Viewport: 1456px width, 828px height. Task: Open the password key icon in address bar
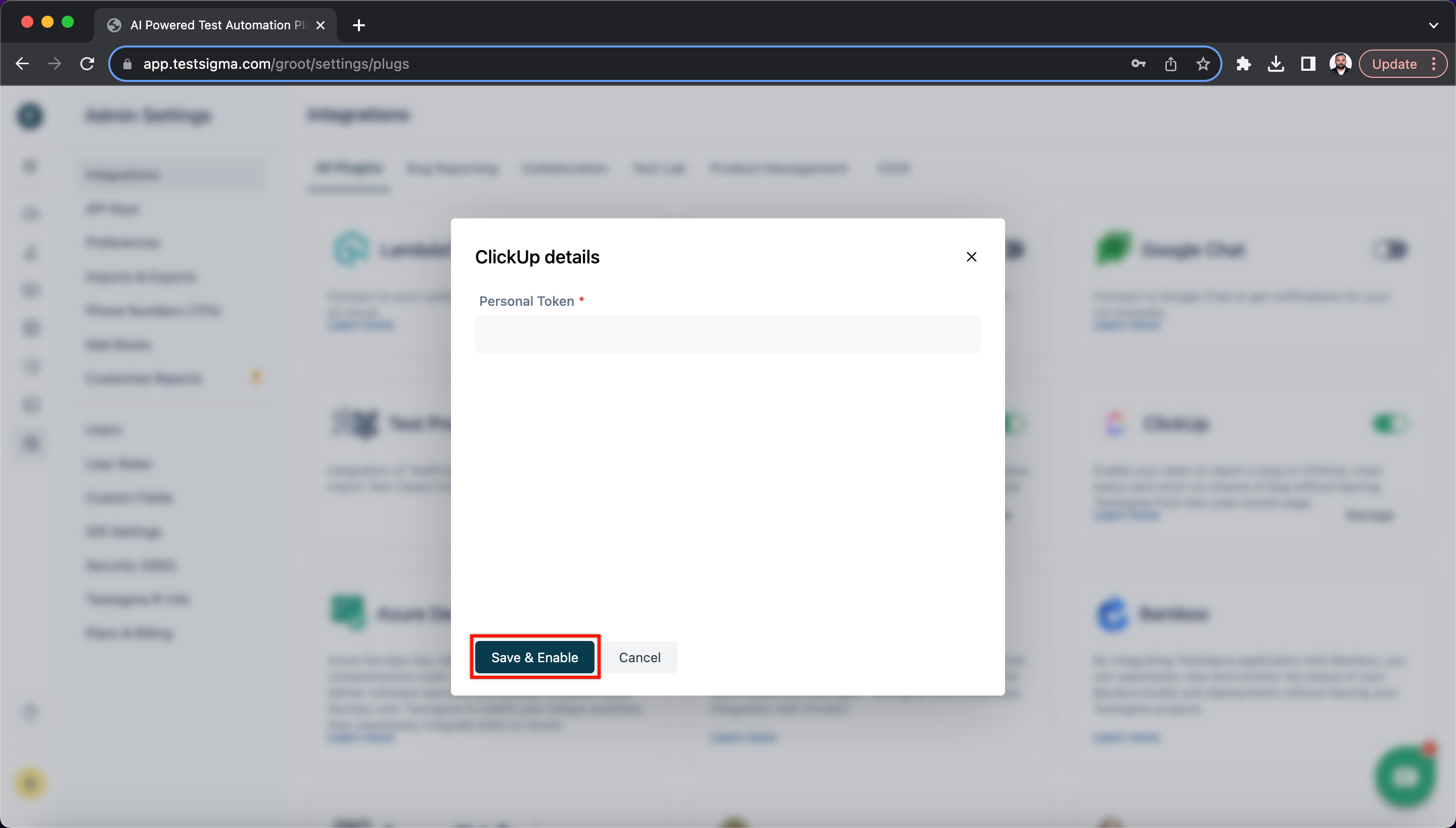point(1137,64)
